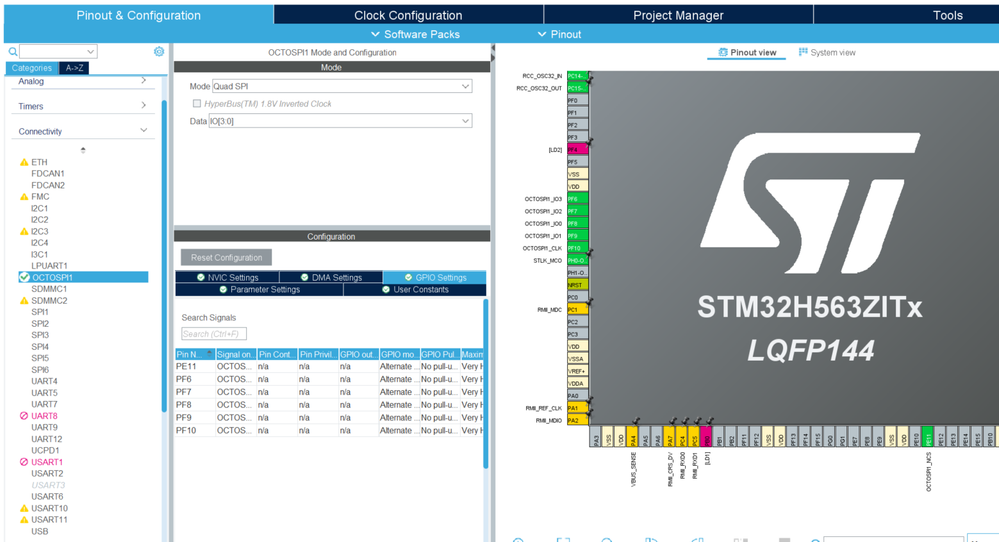
Task: Click the green check icon beside OCTOSPI1
Action: [24, 277]
